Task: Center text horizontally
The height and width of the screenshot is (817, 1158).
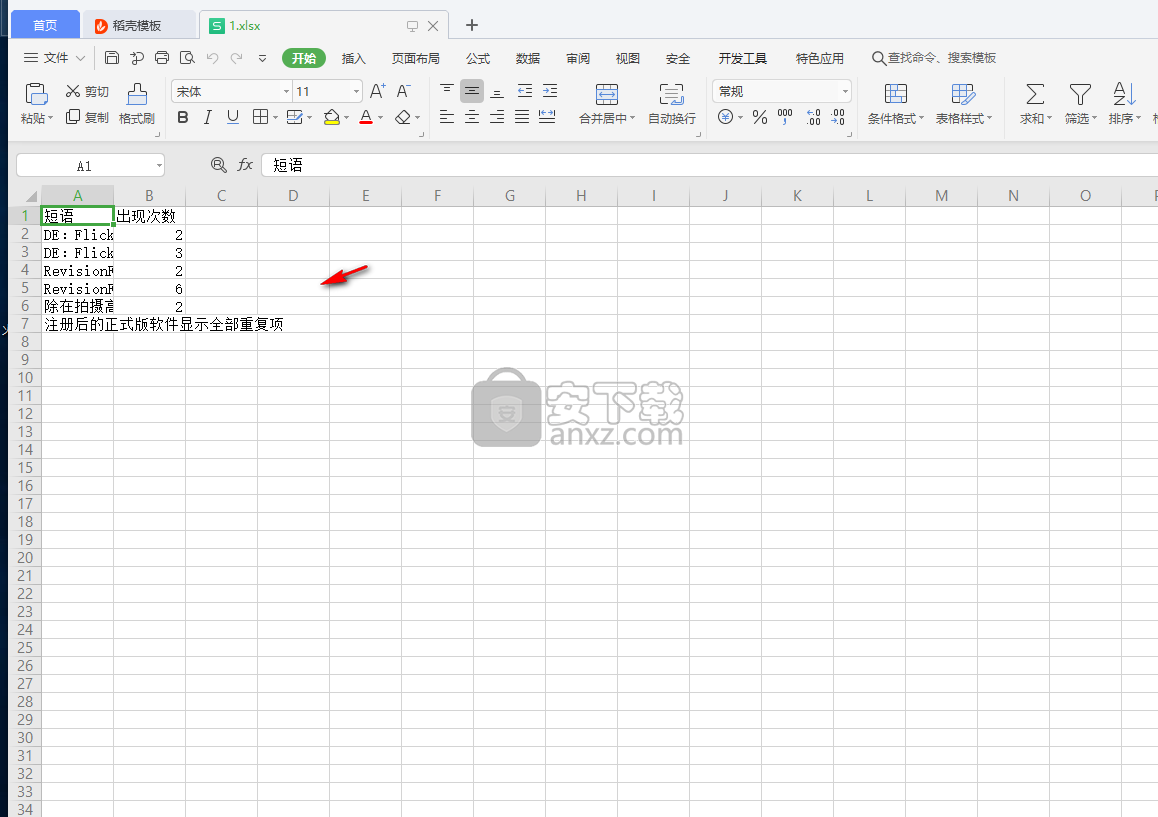Action: coord(472,117)
